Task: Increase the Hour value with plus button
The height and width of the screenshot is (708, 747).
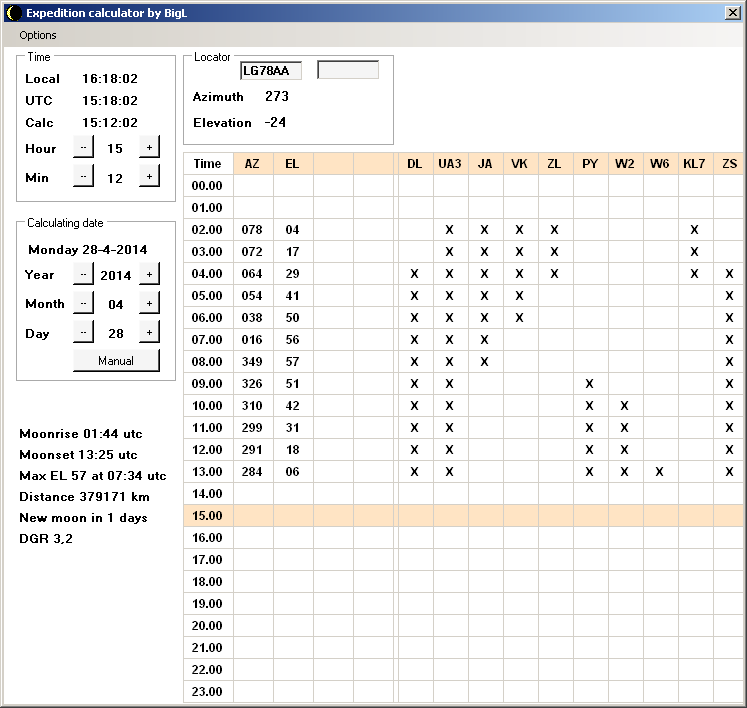Action: (x=149, y=147)
